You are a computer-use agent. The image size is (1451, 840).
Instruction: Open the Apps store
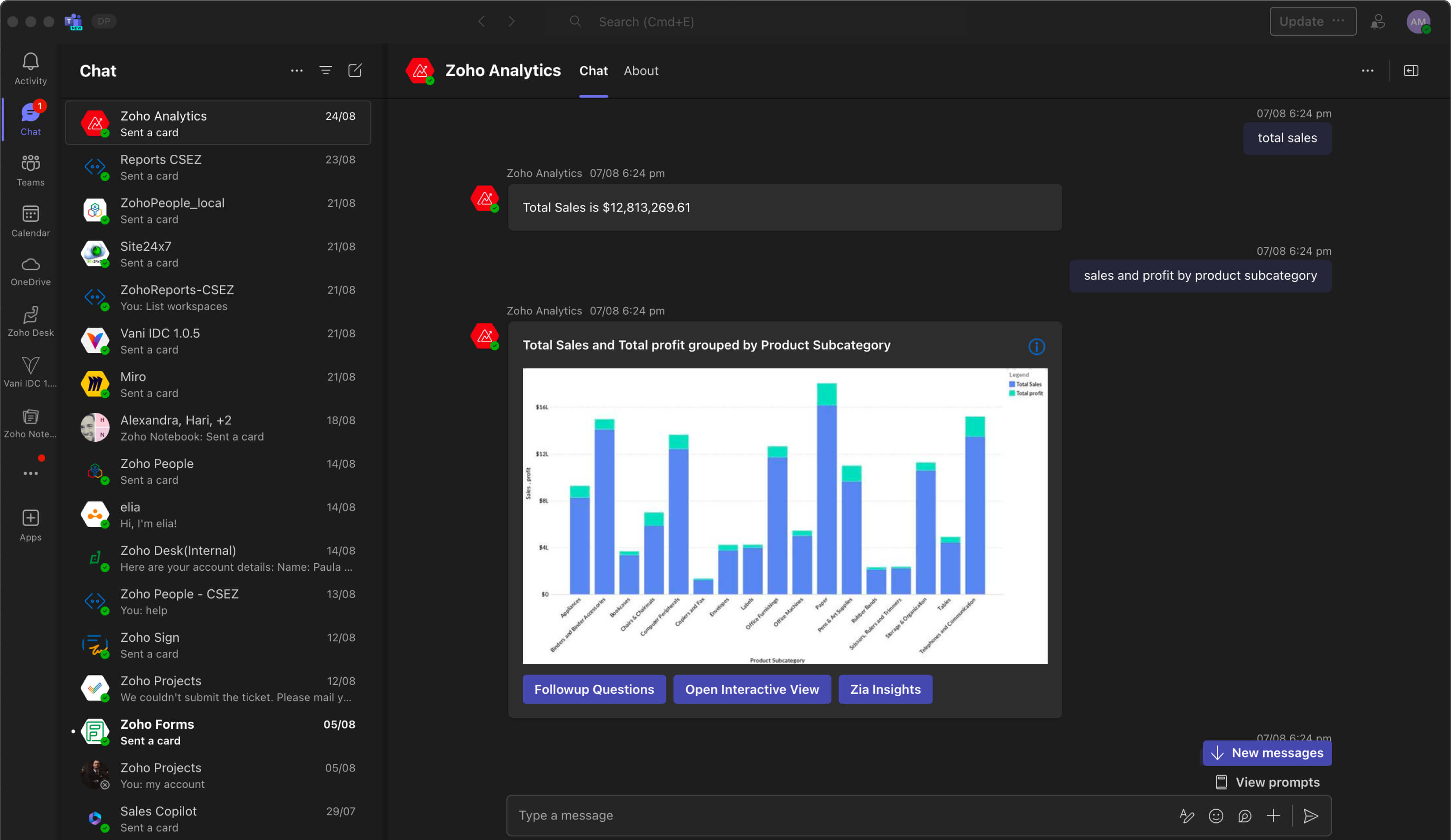(31, 525)
